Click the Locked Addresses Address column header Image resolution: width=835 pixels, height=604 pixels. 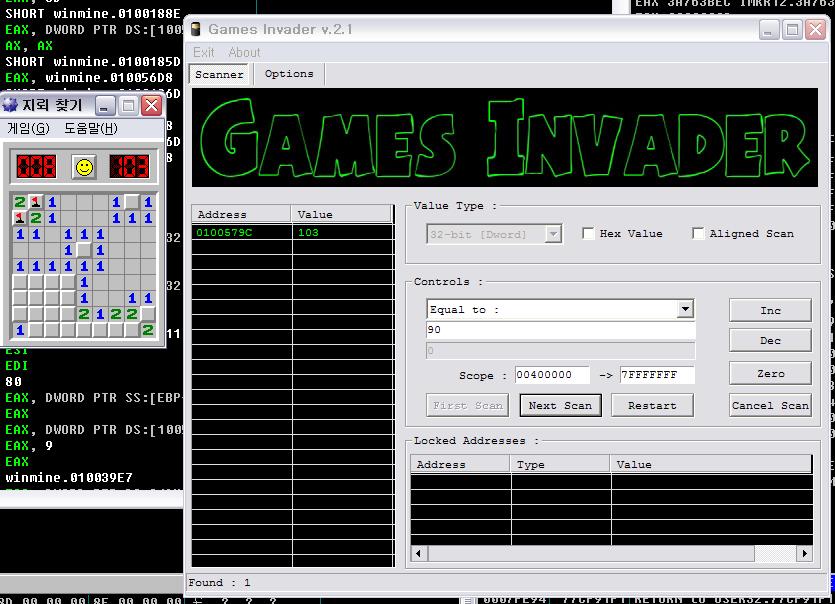point(460,464)
